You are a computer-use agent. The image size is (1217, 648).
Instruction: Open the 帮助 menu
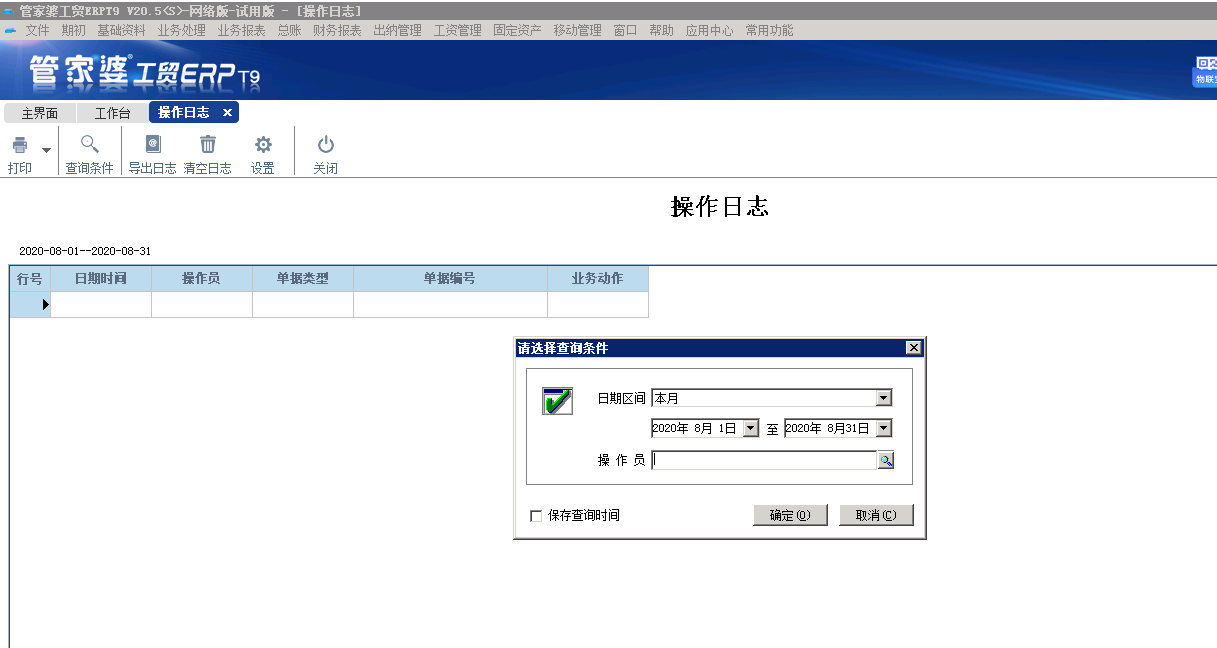[661, 30]
